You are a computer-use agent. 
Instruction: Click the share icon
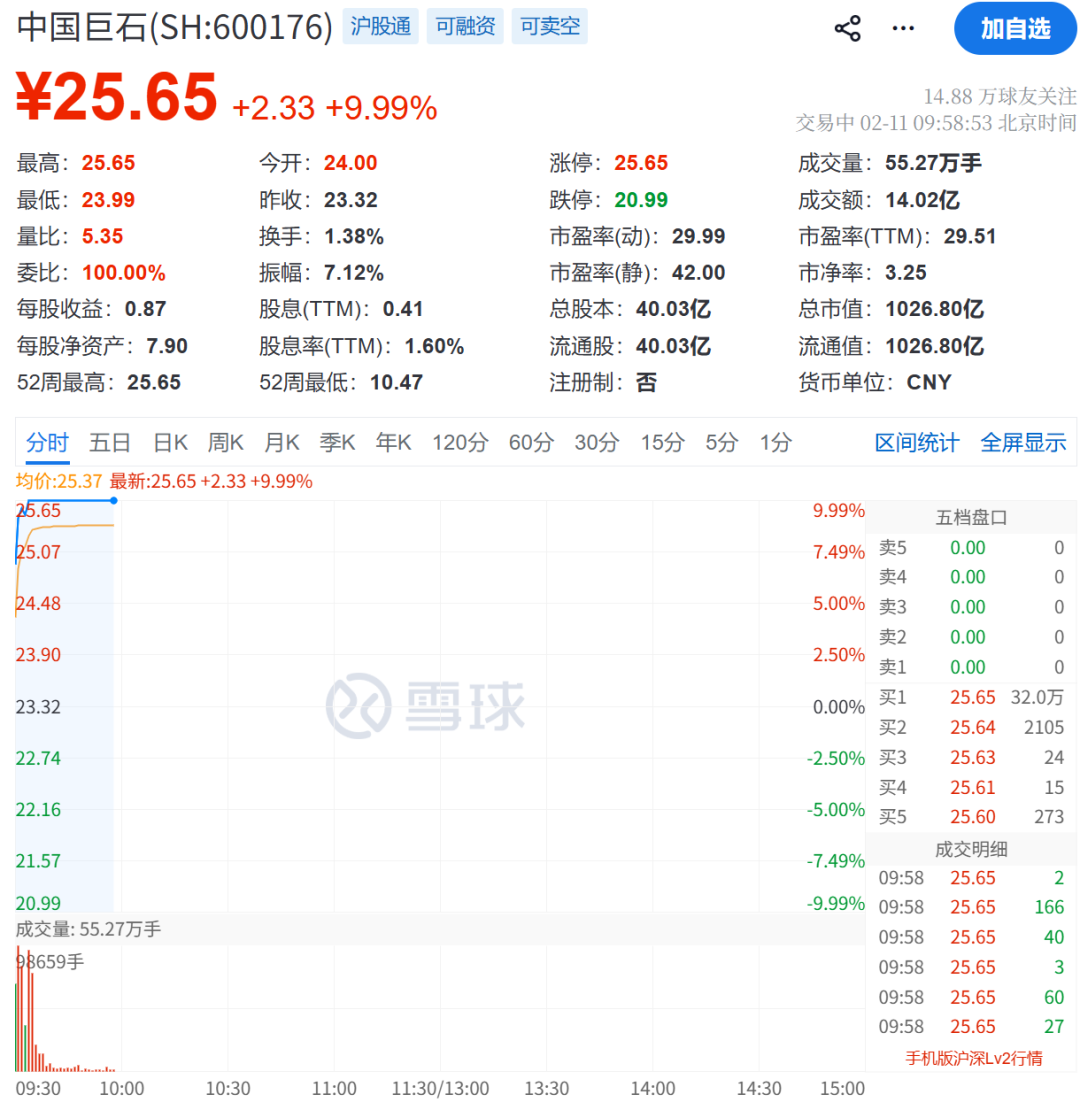tap(848, 28)
